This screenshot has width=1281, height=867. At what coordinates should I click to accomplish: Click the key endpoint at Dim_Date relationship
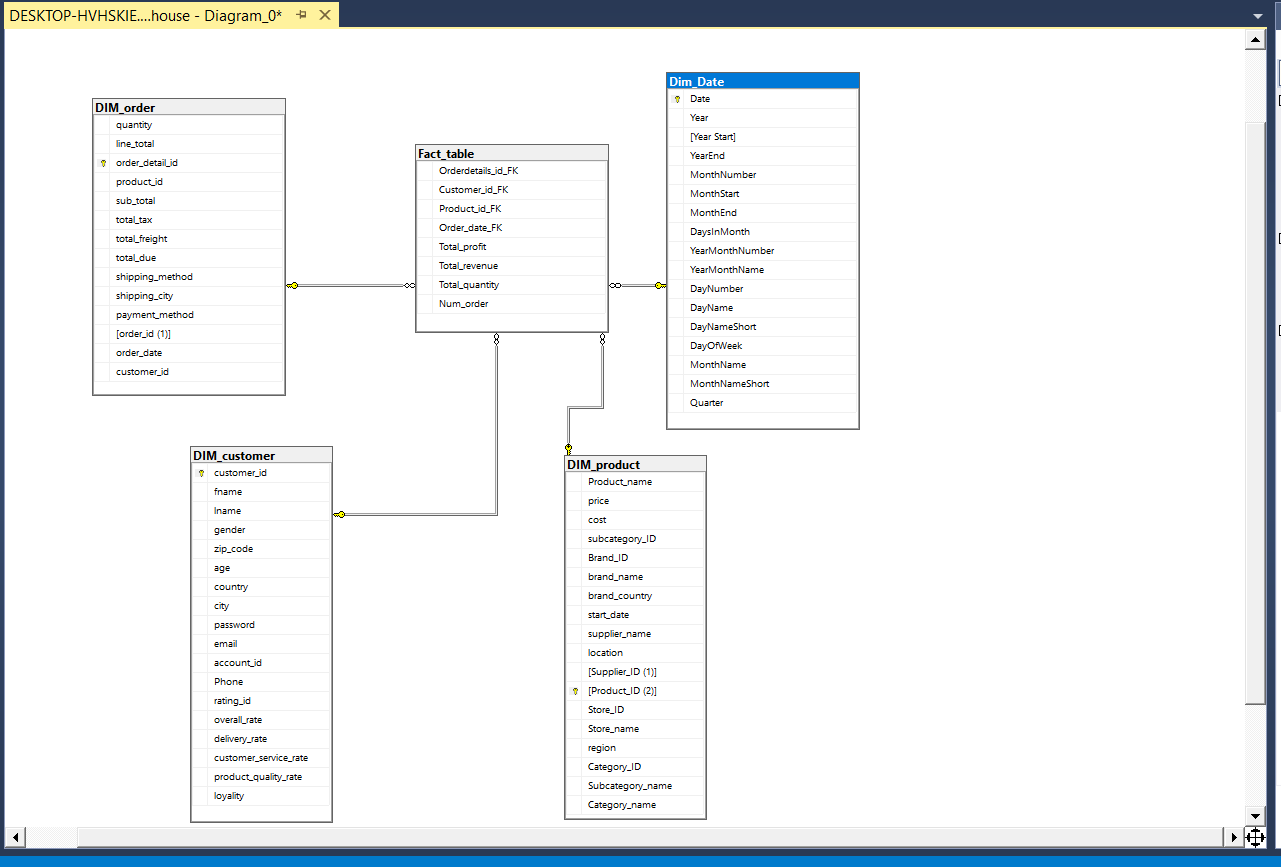coord(660,286)
